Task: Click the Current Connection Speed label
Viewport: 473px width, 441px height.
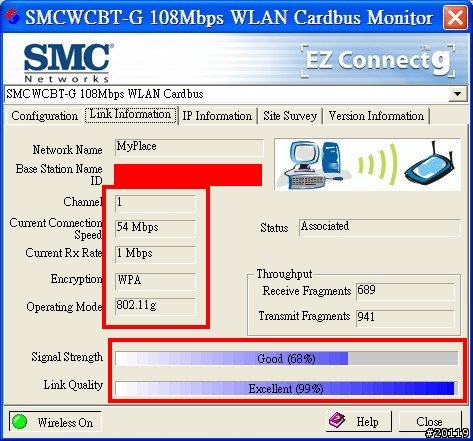Action: tap(56, 228)
